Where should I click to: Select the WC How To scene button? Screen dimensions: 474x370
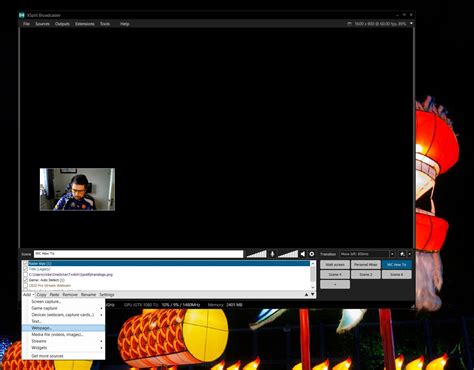point(397,265)
